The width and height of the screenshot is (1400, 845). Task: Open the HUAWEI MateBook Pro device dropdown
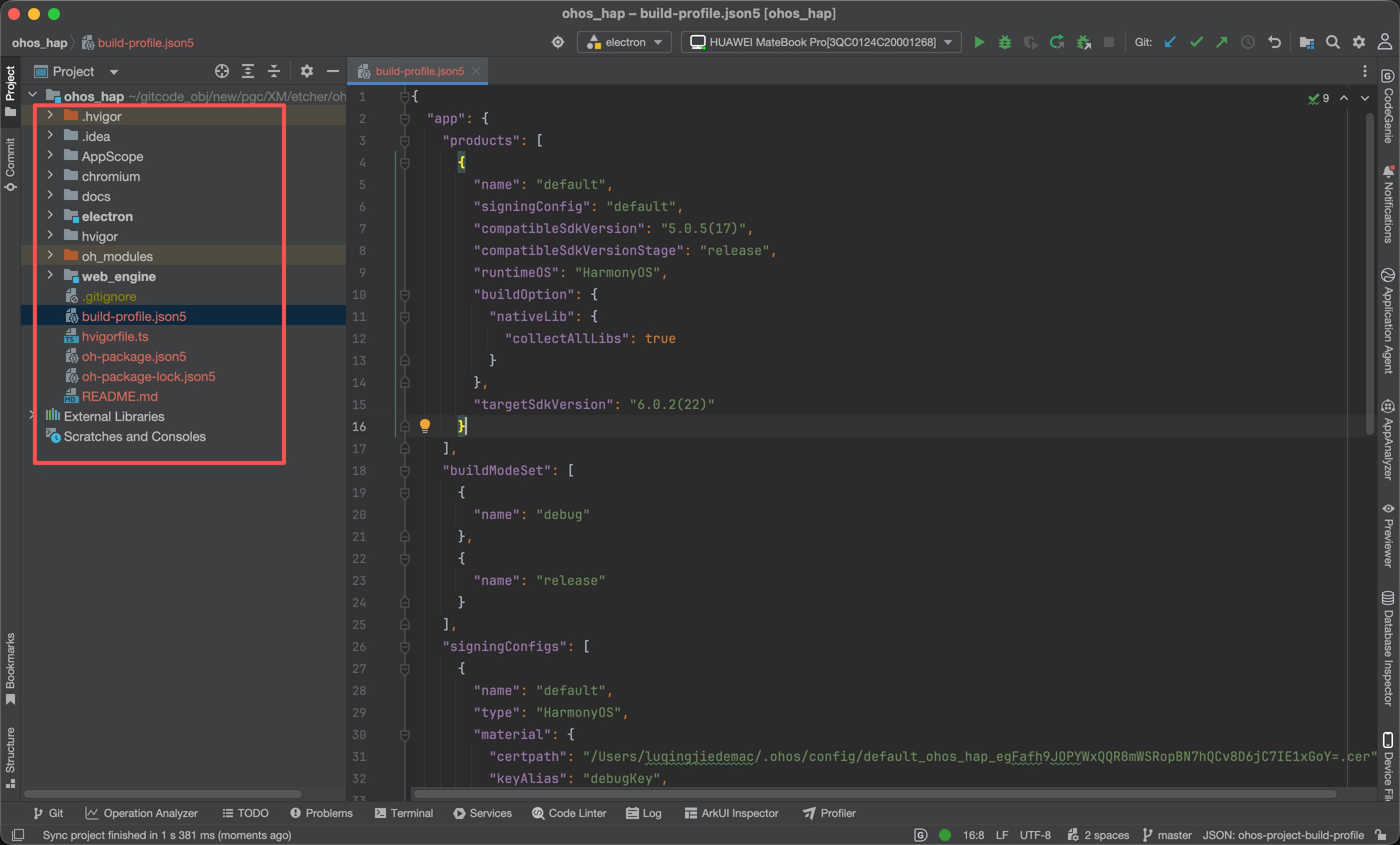pos(820,42)
